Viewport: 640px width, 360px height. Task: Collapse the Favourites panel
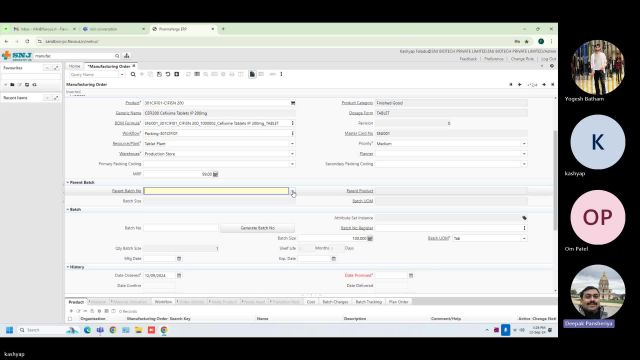tap(47, 68)
